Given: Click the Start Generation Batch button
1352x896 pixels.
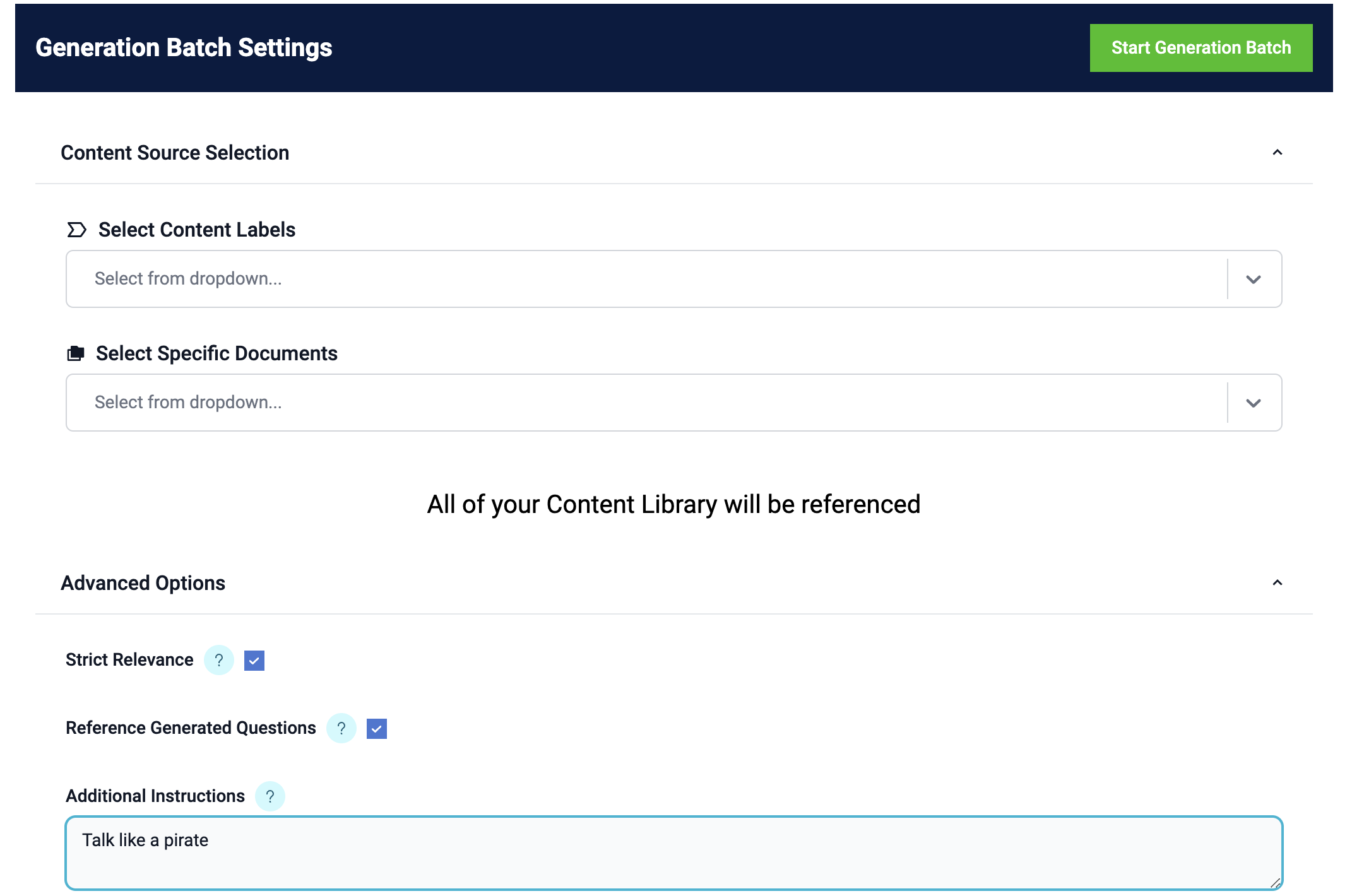Looking at the screenshot, I should pyautogui.click(x=1201, y=48).
